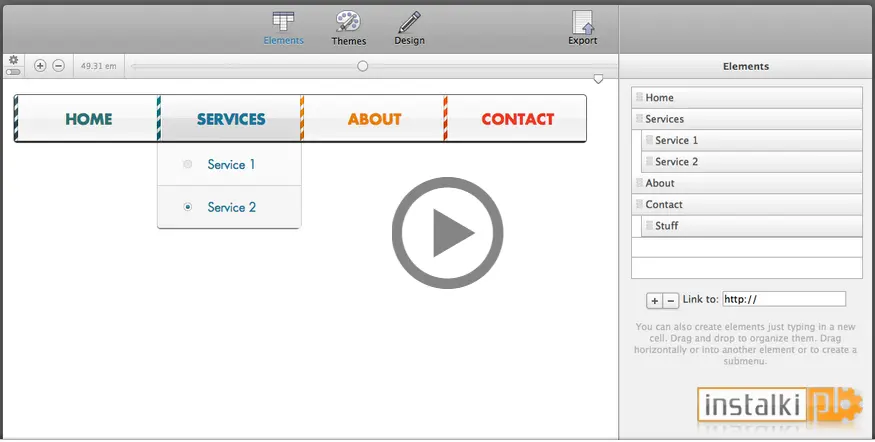Click the drag handle of the Contact row
This screenshot has height=442, width=875.
coord(640,204)
